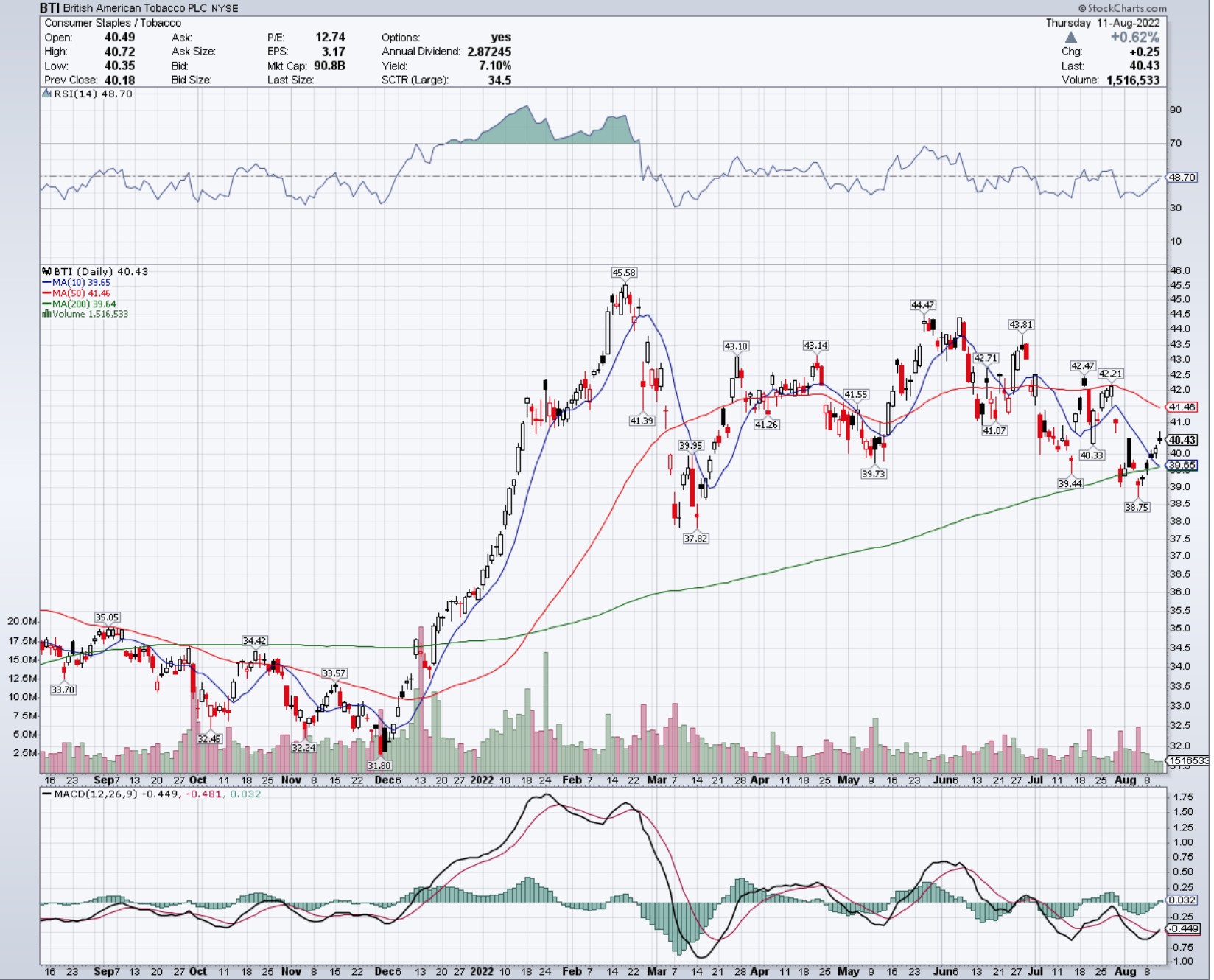This screenshot has width=1214, height=980.
Task: Click the 39.44 price label
Action: [1070, 484]
